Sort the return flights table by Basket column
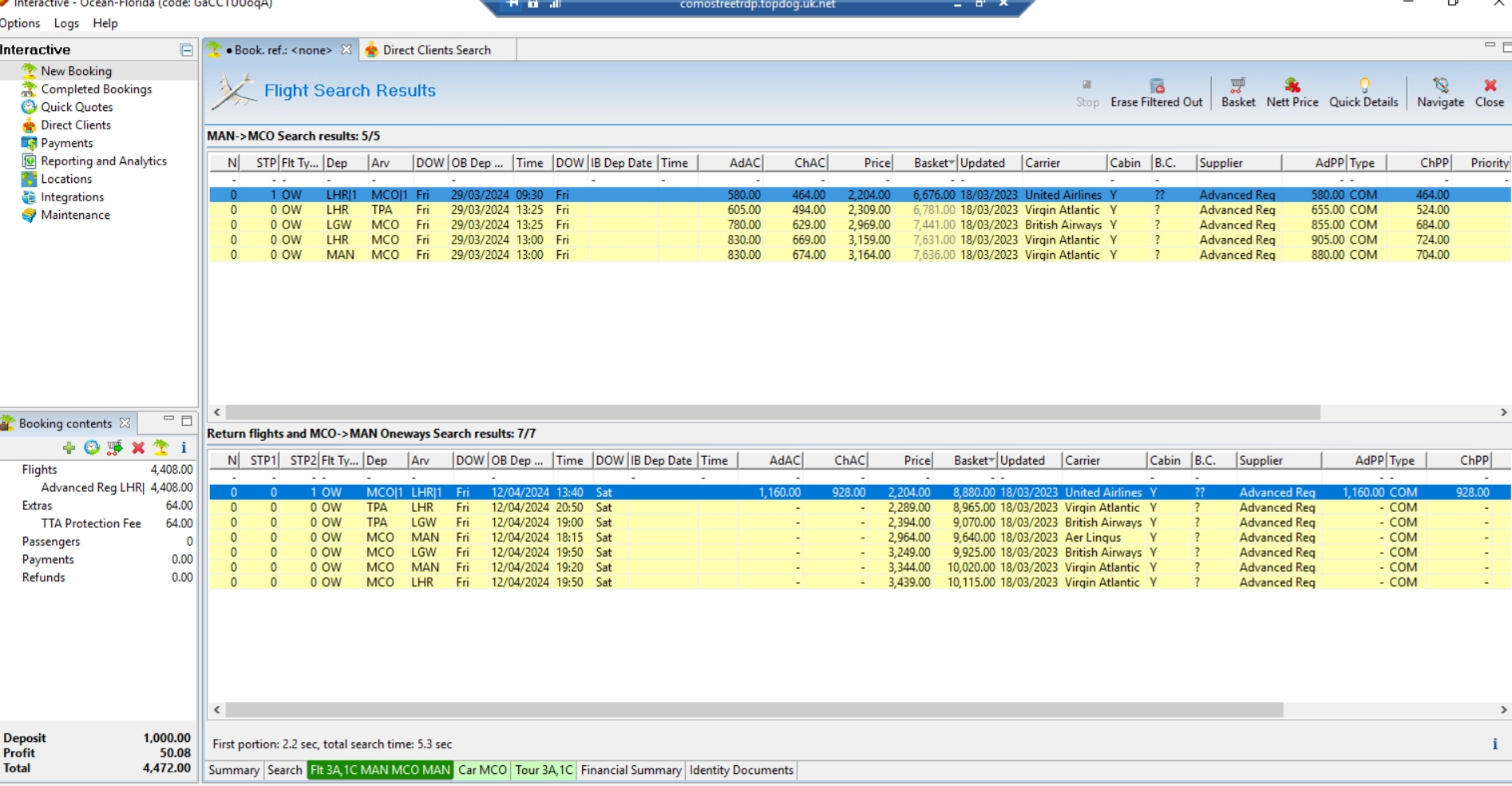 pos(971,461)
